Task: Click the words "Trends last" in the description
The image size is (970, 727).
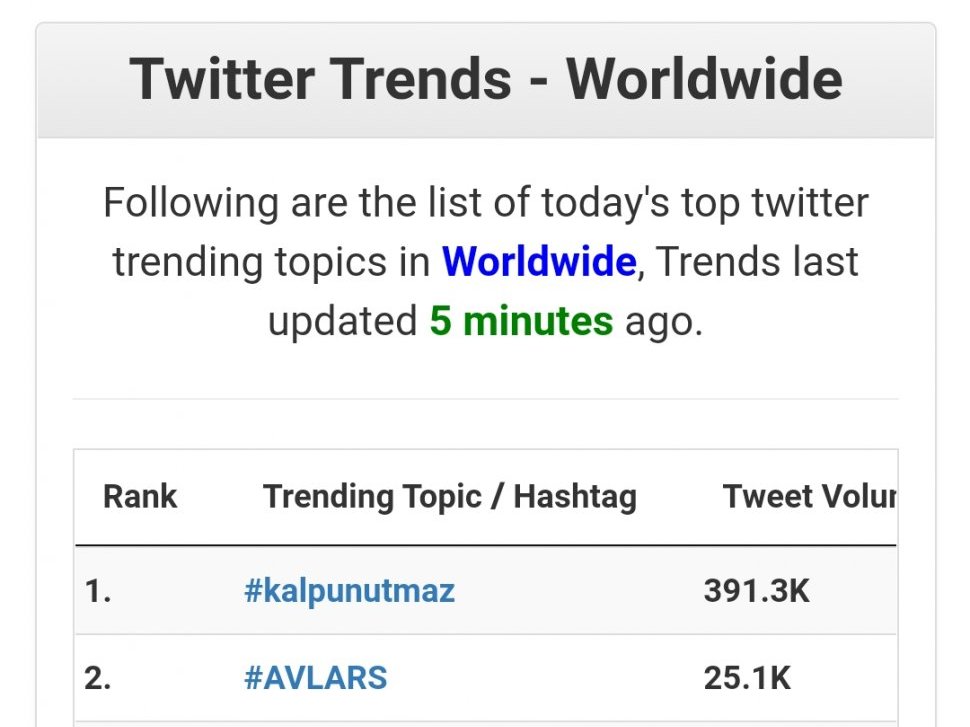Action: click(x=757, y=262)
